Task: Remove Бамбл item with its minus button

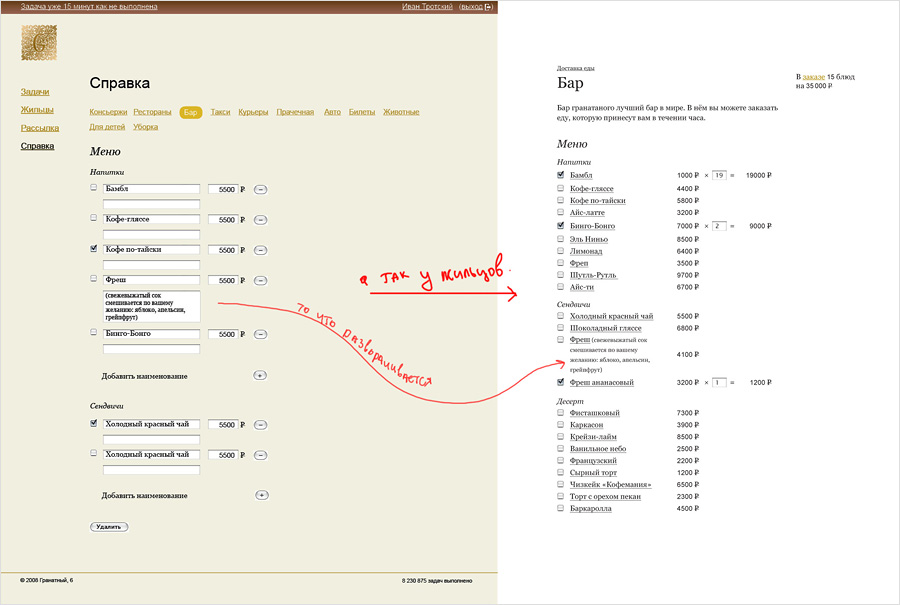Action: pyautogui.click(x=260, y=189)
